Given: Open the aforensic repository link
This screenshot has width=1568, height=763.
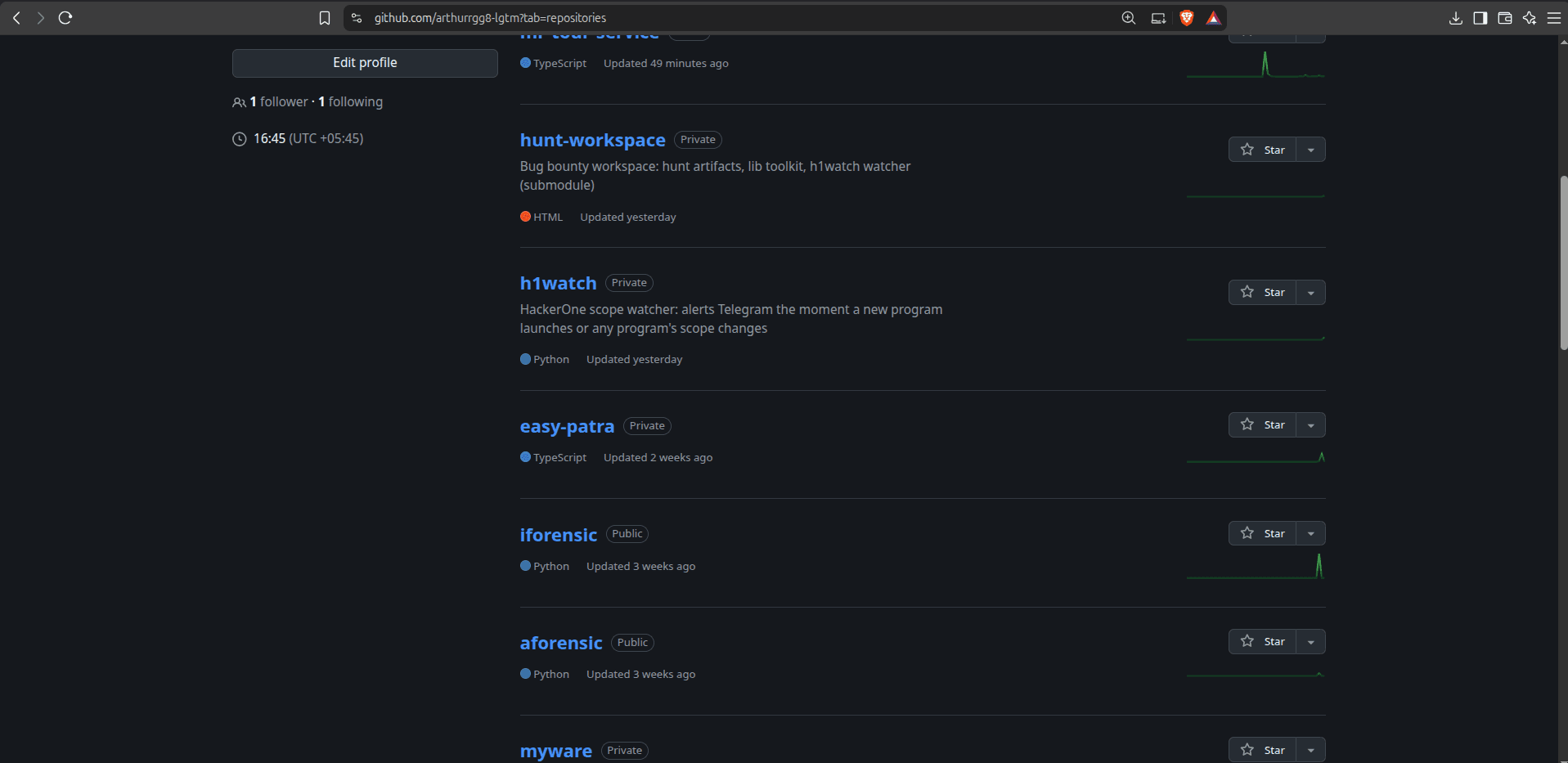Looking at the screenshot, I should tap(561, 643).
